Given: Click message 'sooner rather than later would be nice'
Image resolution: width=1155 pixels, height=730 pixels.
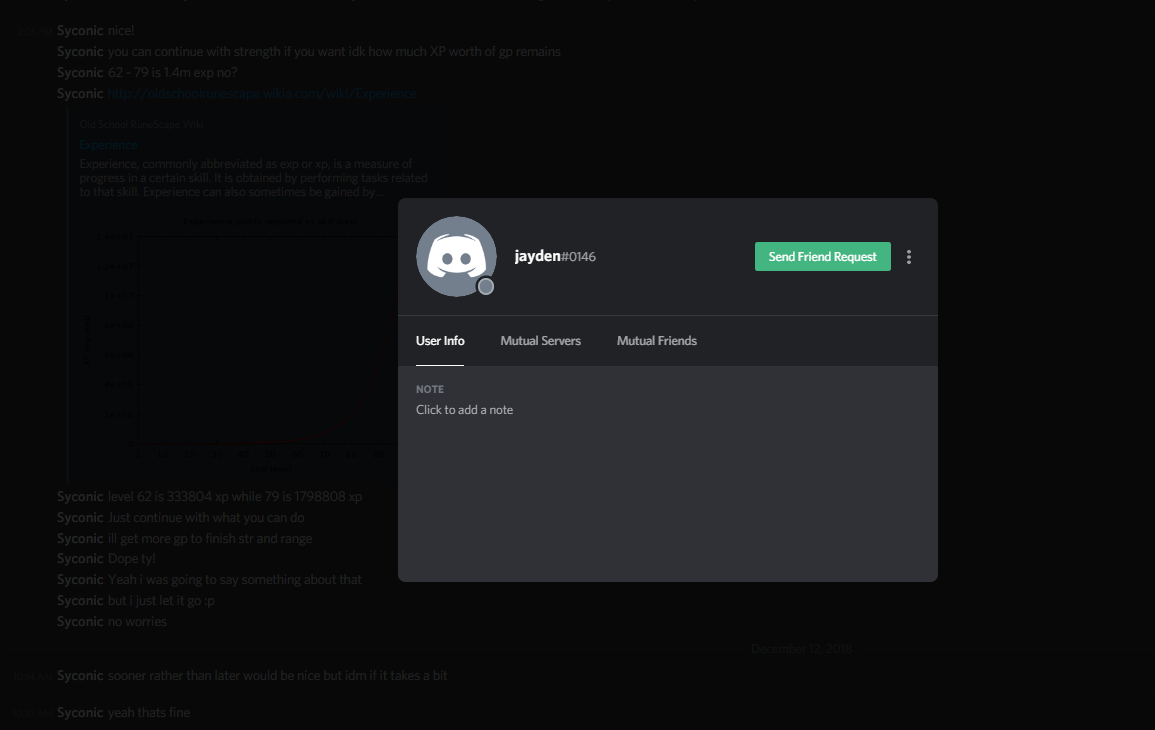Looking at the screenshot, I should pos(277,675).
